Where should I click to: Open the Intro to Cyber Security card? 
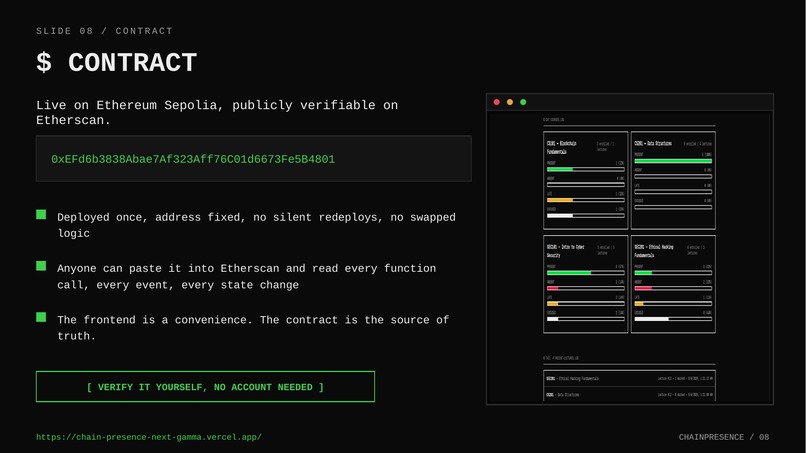pyautogui.click(x=585, y=284)
